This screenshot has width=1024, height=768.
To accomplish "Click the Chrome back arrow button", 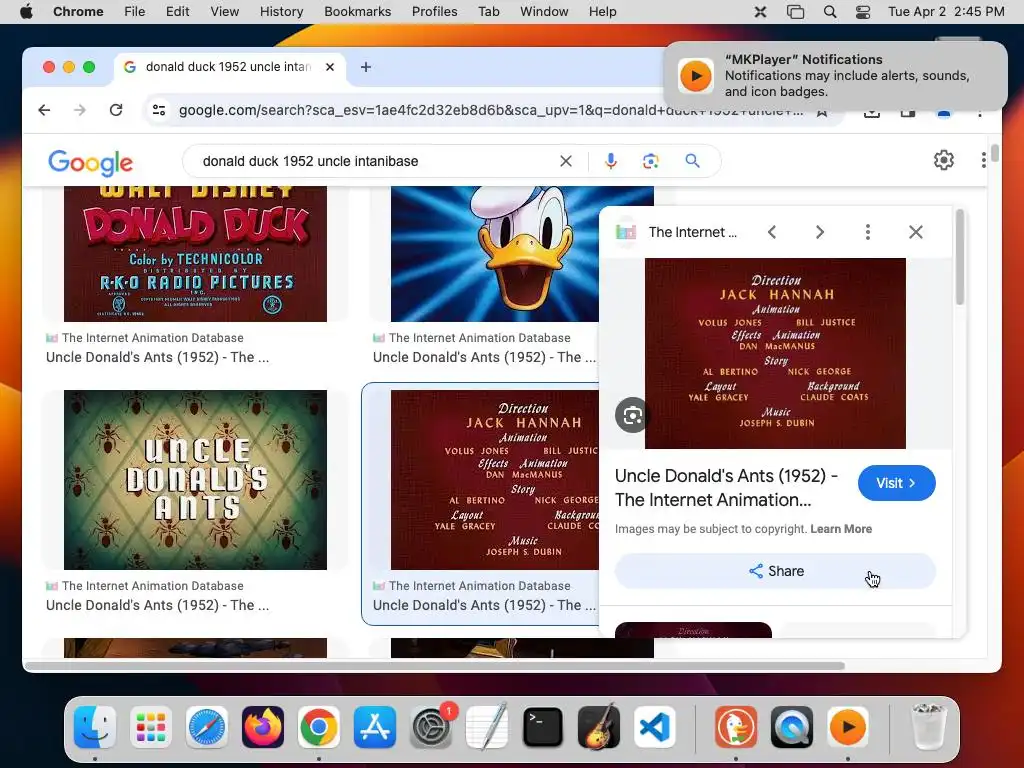I will [x=44, y=110].
